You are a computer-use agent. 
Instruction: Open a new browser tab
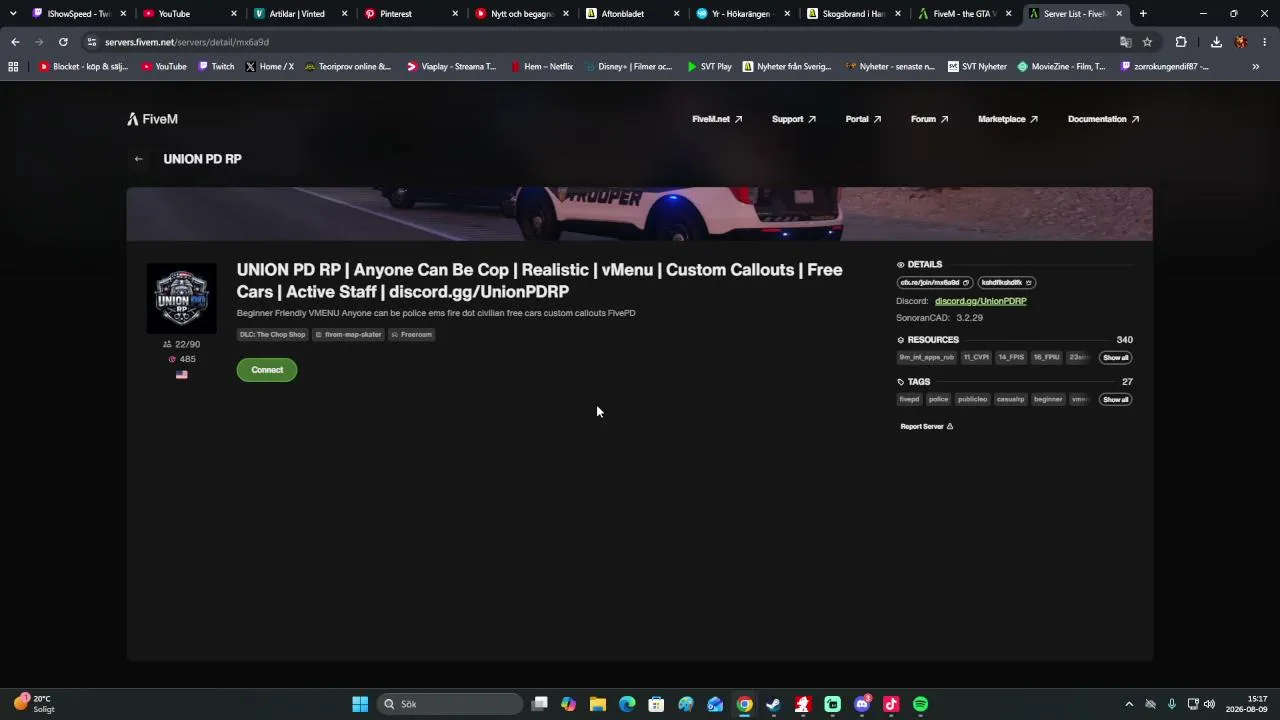(1143, 14)
